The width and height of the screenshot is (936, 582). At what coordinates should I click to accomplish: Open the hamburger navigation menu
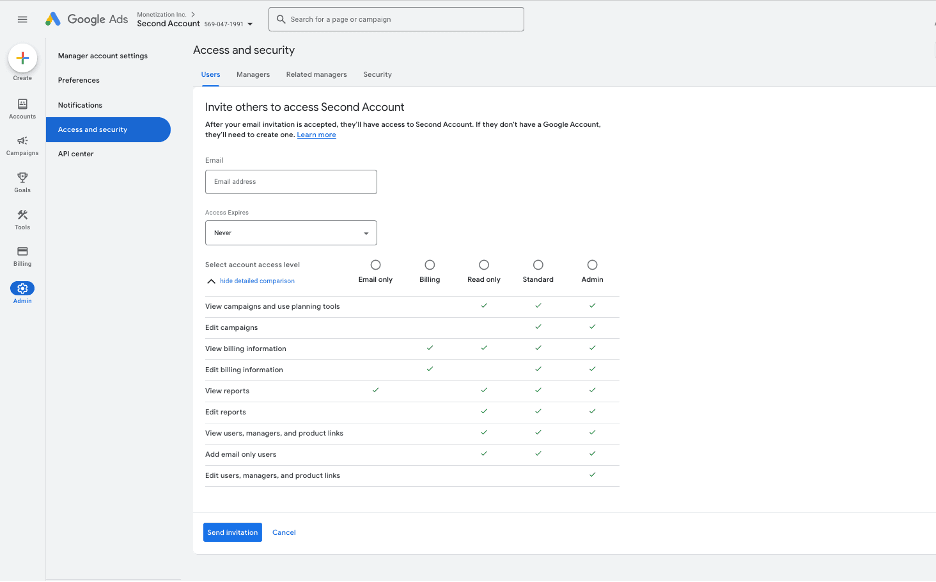click(x=22, y=18)
